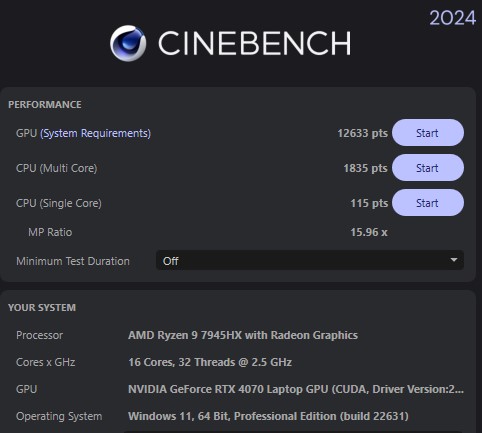
Task: Click the Minimum Test Duration label
Action: pyautogui.click(x=73, y=261)
